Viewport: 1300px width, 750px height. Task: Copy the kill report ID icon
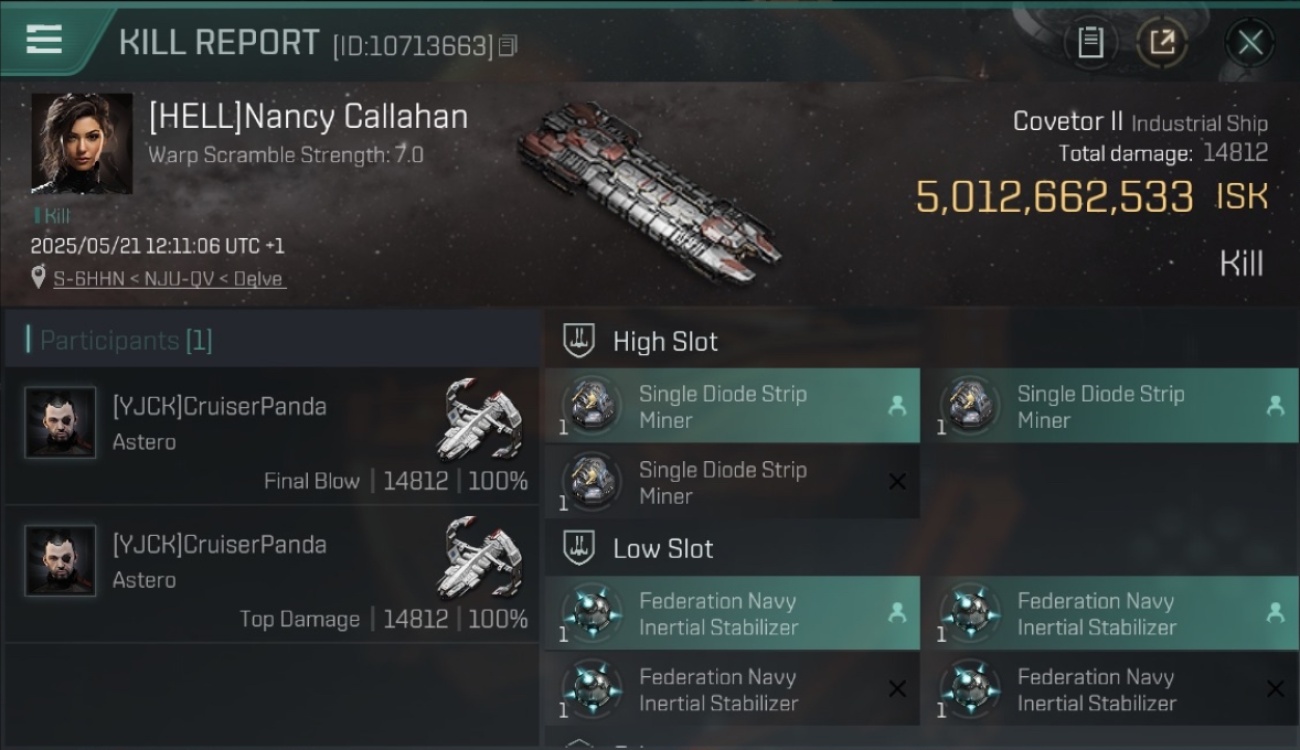[508, 46]
